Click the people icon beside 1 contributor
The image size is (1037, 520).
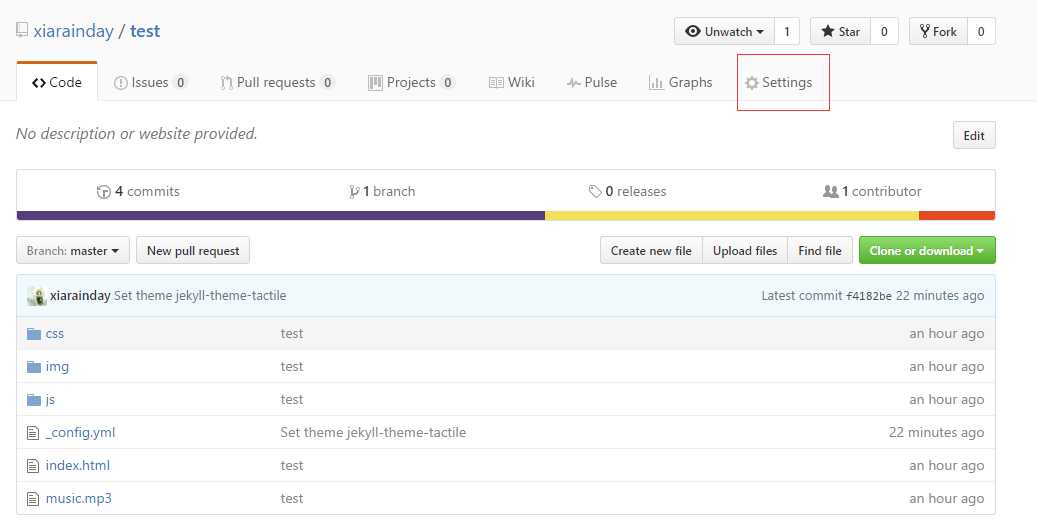830,191
